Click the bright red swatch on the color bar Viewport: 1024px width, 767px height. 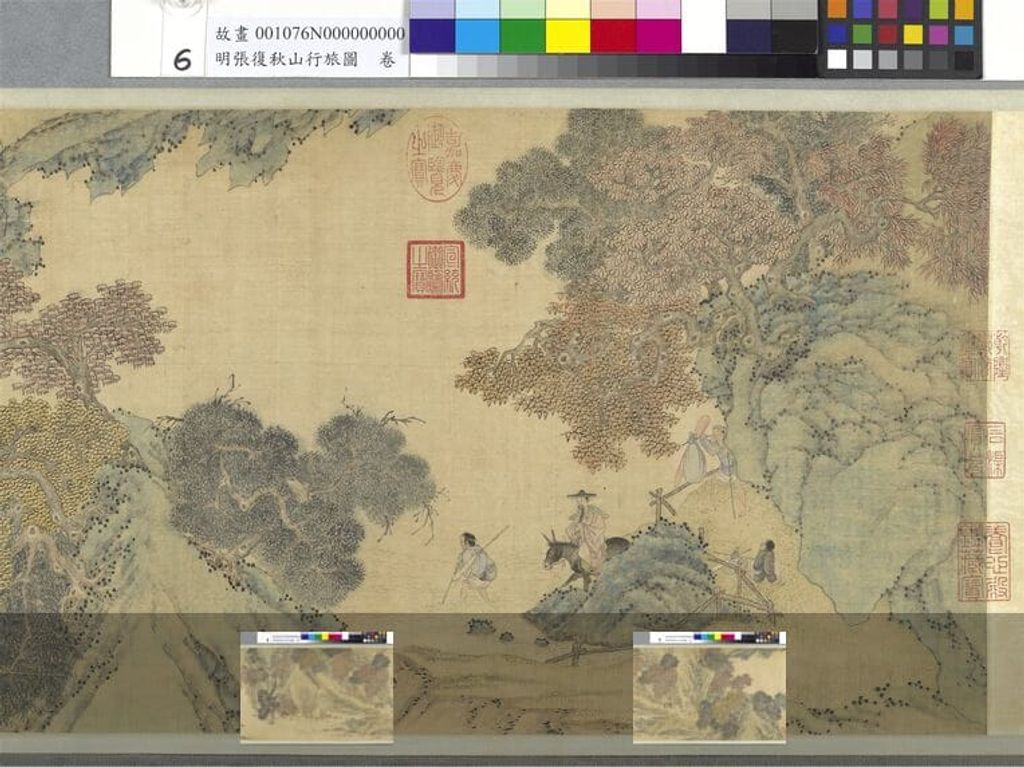[613, 36]
